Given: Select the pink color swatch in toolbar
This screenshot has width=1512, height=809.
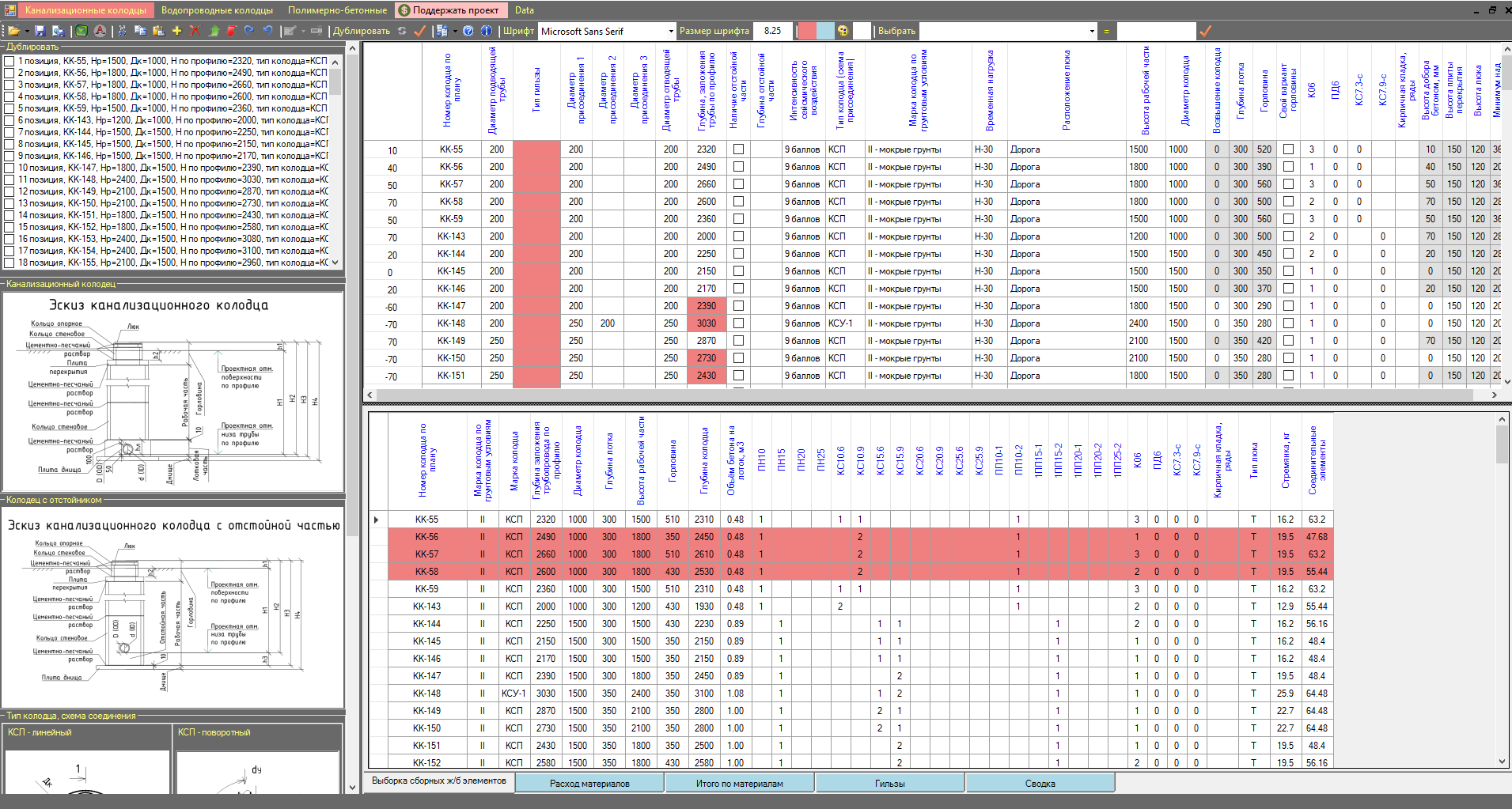Looking at the screenshot, I should pos(807,31).
